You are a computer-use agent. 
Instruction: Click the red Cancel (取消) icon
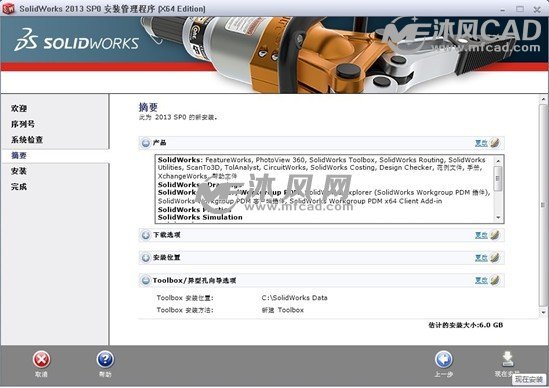click(42, 360)
